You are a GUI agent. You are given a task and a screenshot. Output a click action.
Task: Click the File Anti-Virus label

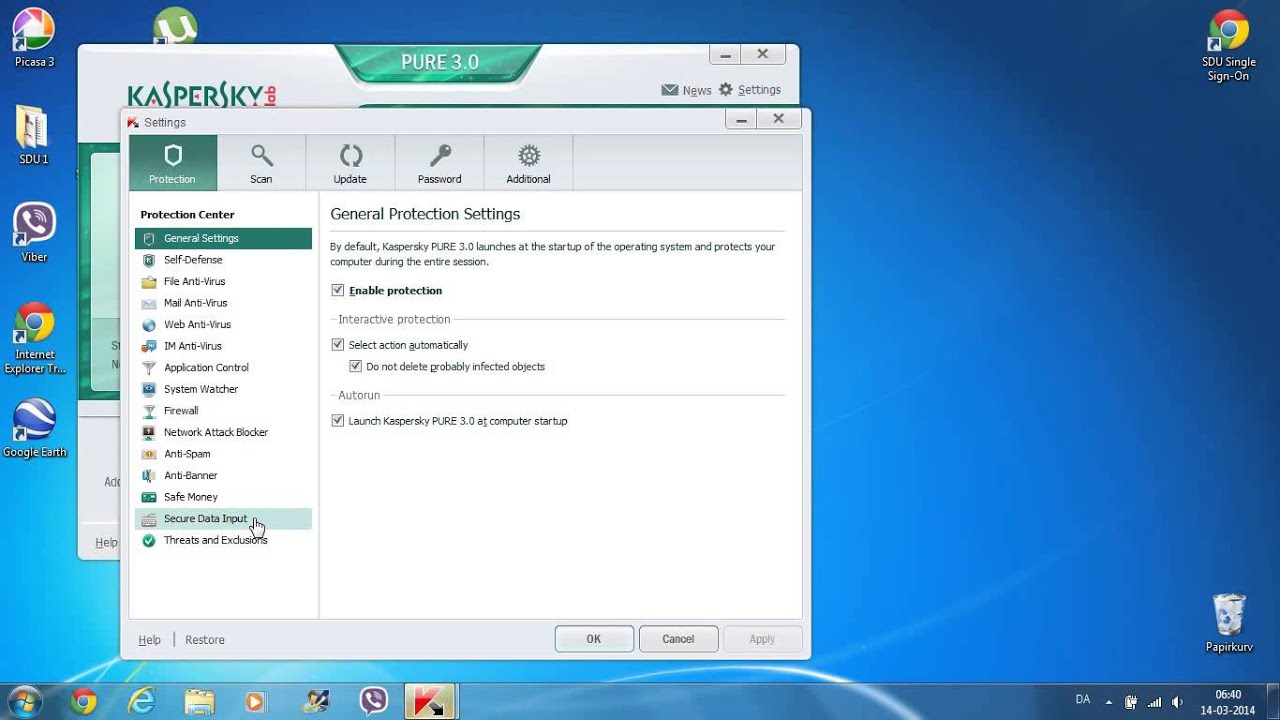click(x=195, y=282)
